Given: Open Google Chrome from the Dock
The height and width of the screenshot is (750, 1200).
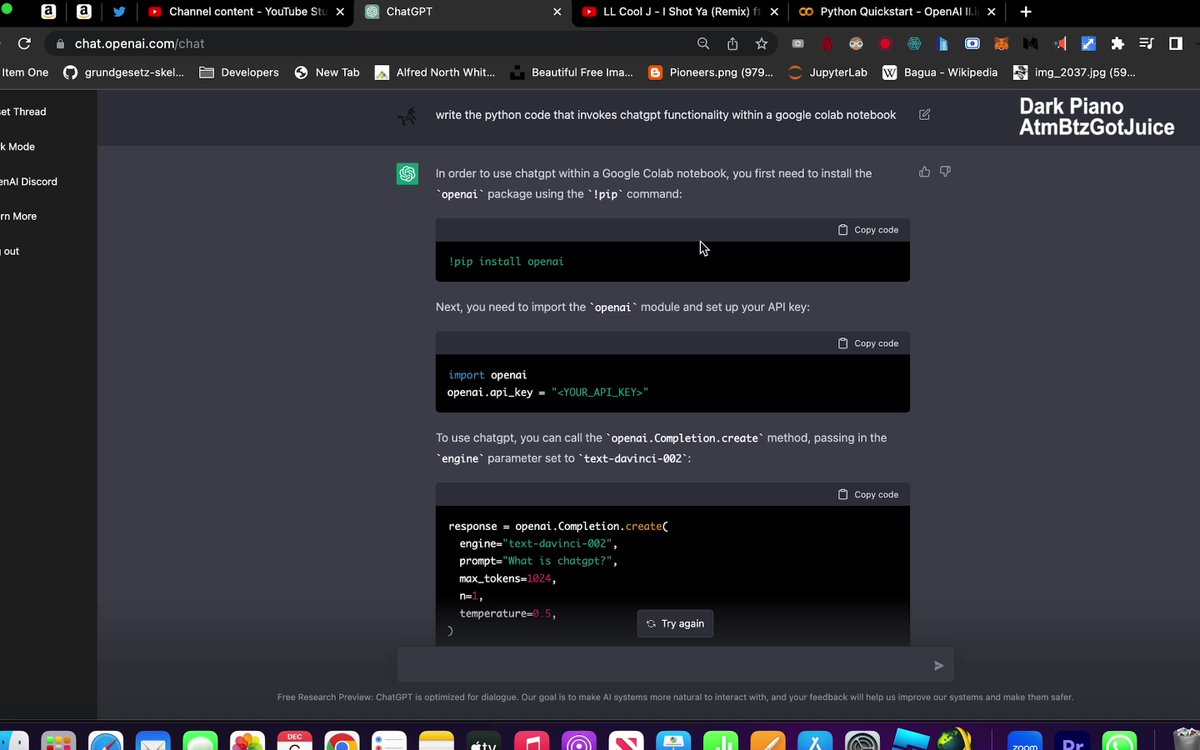Looking at the screenshot, I should click(x=341, y=742).
